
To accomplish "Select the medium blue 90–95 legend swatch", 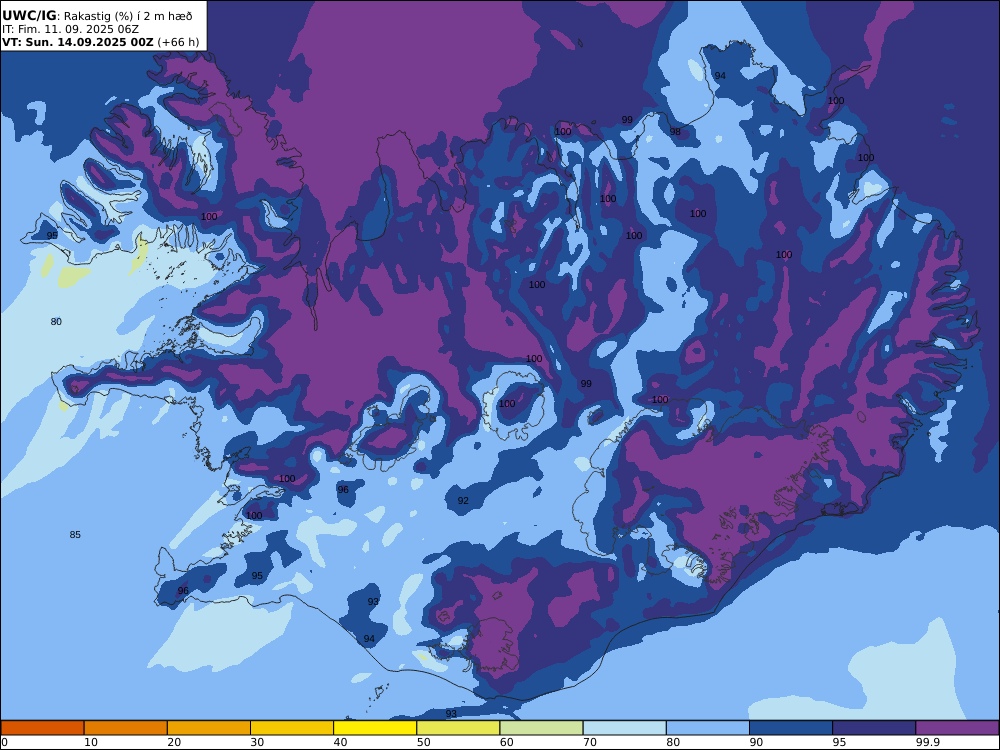I will pos(791,728).
